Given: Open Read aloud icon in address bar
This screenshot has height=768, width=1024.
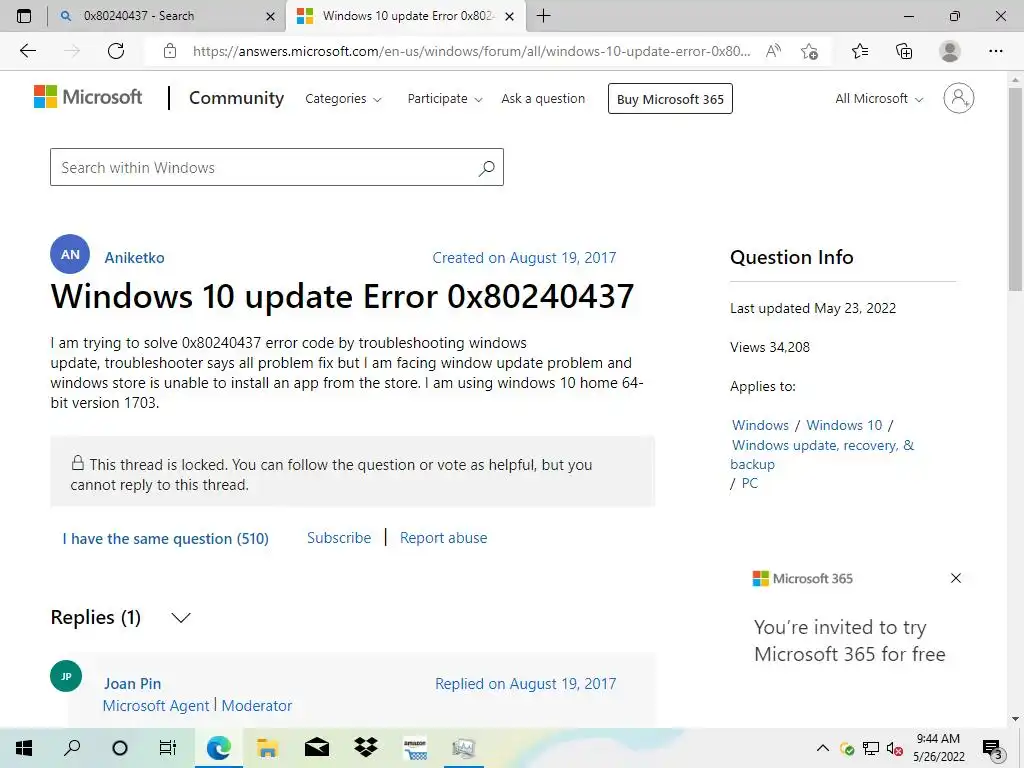Looking at the screenshot, I should point(773,51).
